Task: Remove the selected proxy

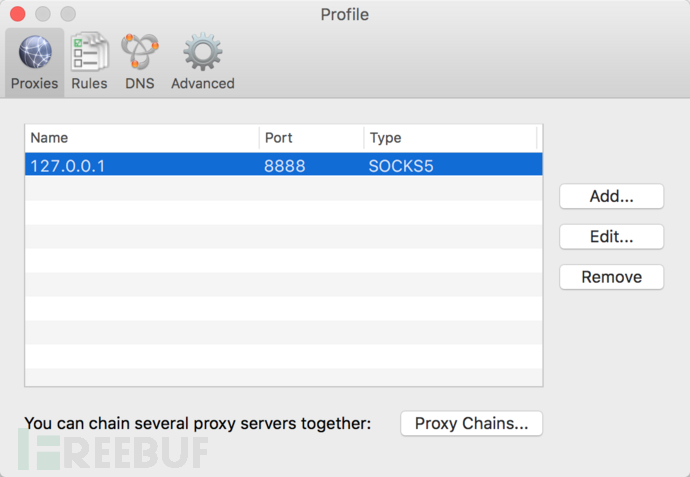Action: (x=611, y=277)
